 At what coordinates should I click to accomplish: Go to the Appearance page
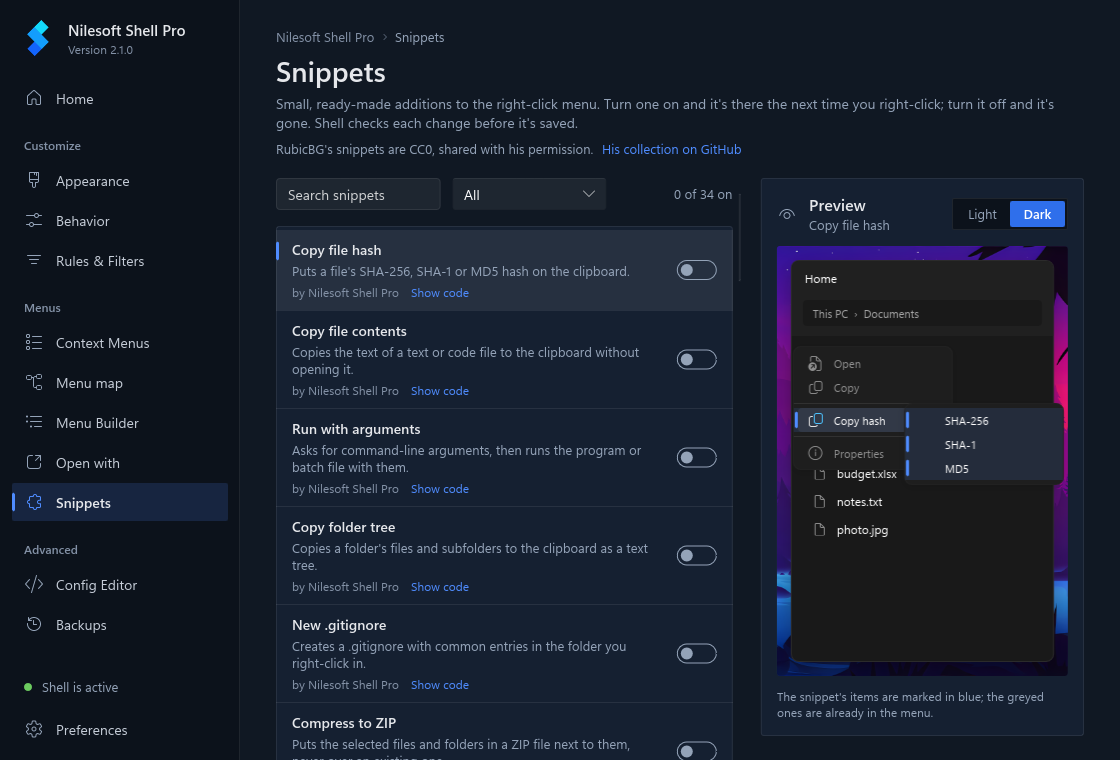tap(120, 181)
